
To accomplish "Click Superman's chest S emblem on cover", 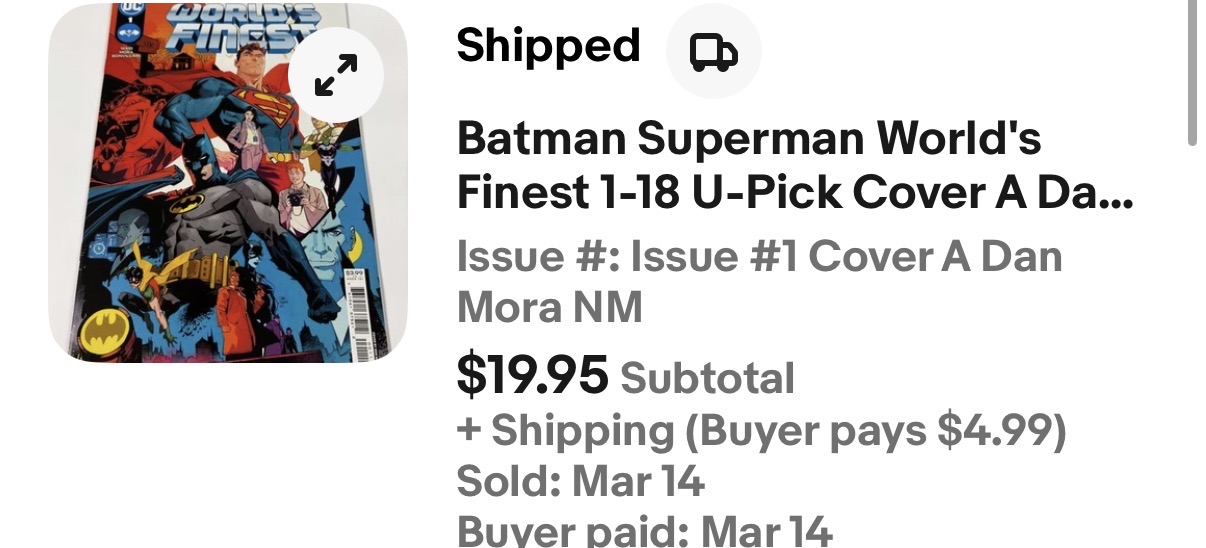I will [264, 106].
